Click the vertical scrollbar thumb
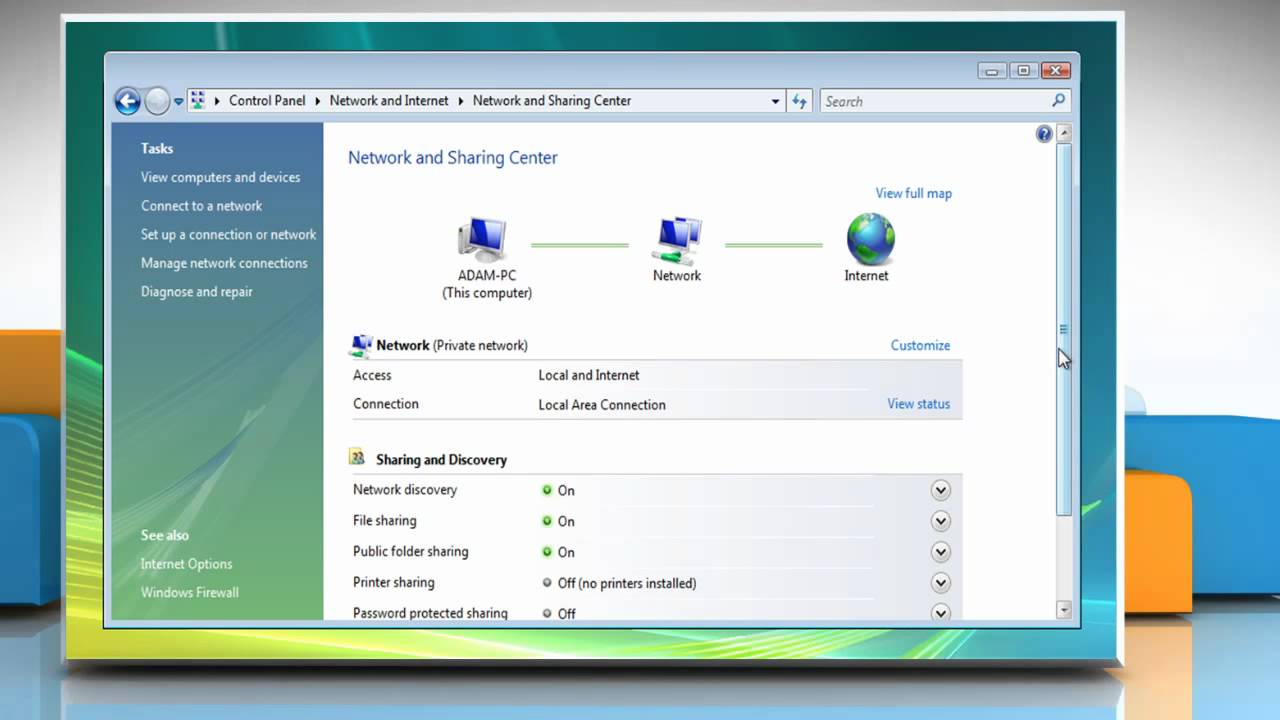This screenshot has height=720, width=1280. [x=1064, y=329]
